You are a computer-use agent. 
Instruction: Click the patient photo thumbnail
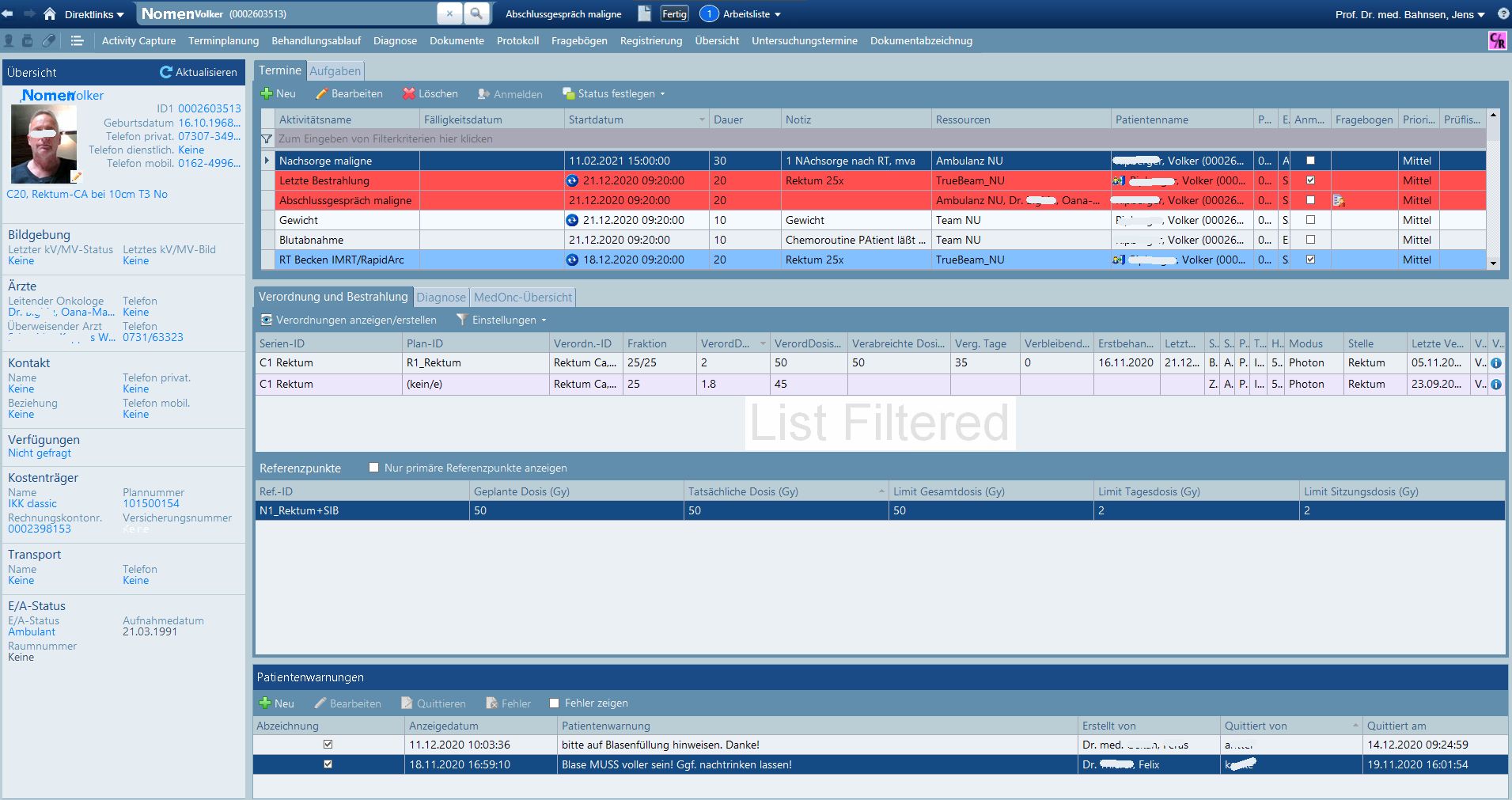(44, 144)
